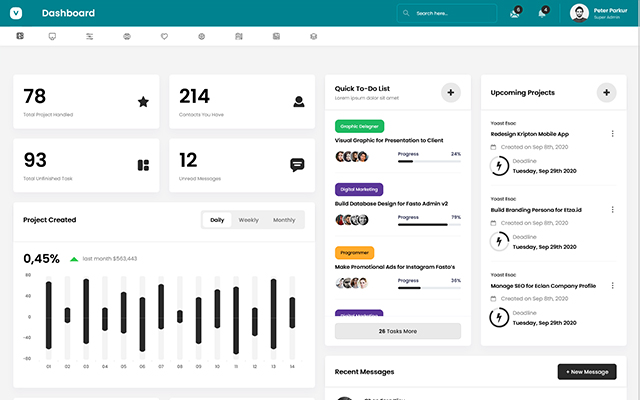Click the + New Message button
Viewport: 640px width, 400px height.
[x=586, y=372]
